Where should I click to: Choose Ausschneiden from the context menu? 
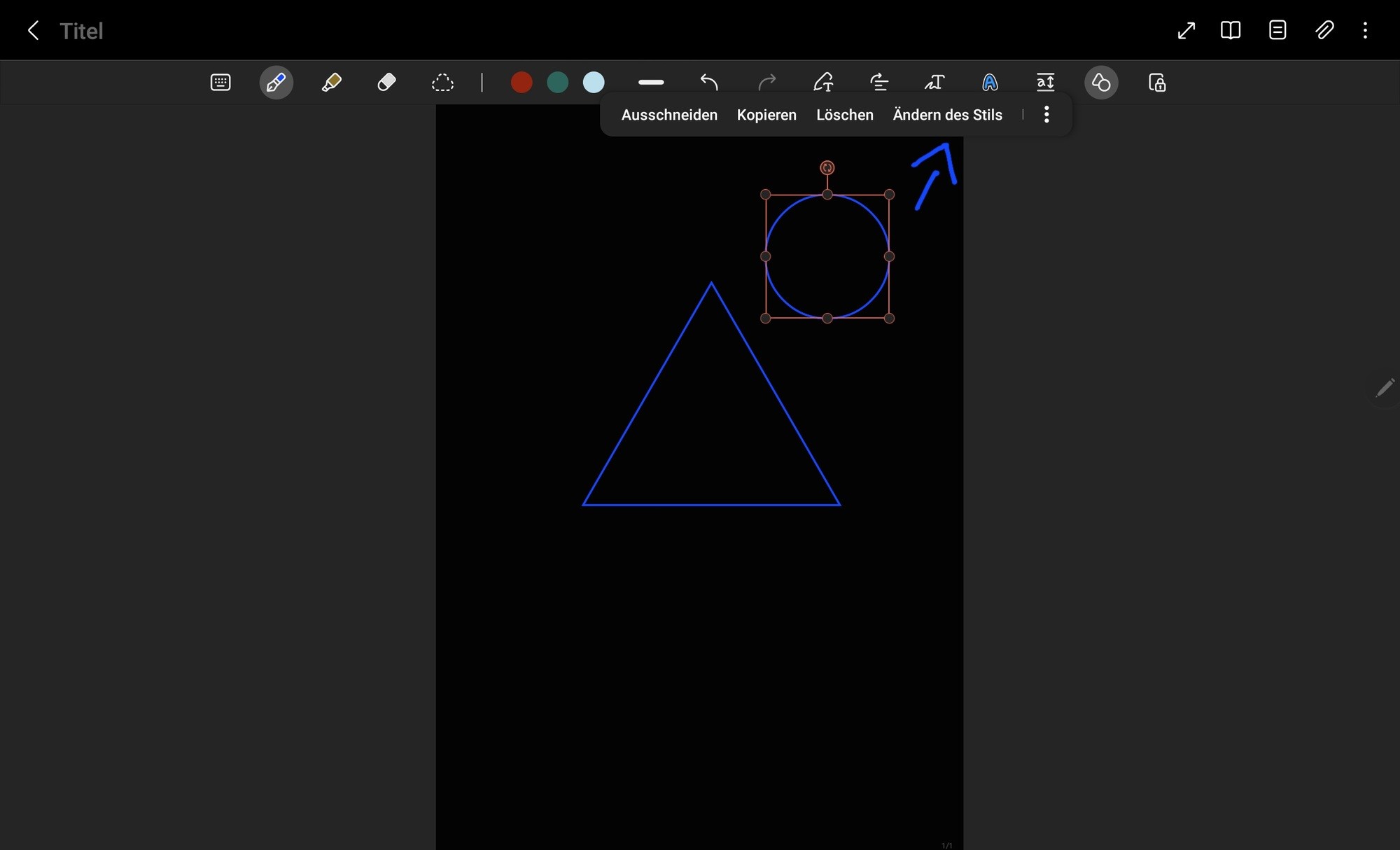(x=669, y=115)
